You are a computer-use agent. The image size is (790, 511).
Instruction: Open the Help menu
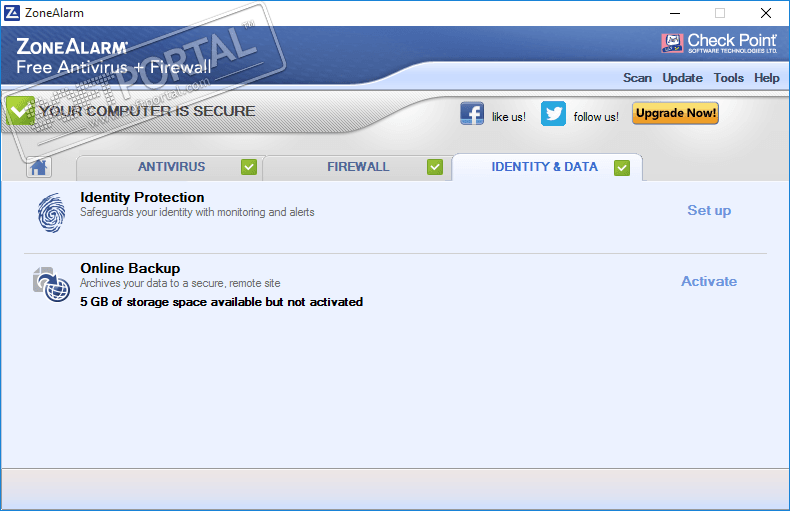tap(766, 78)
